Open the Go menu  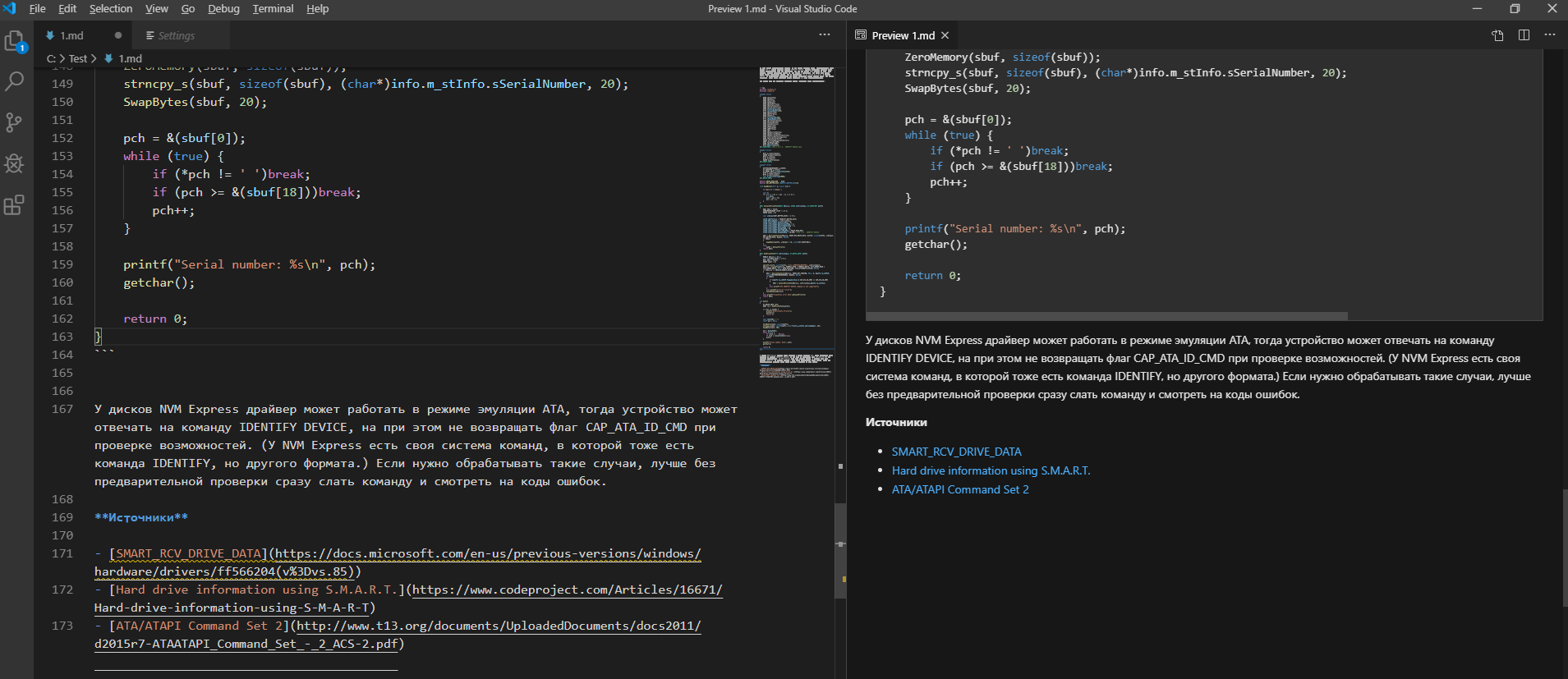pos(188,8)
